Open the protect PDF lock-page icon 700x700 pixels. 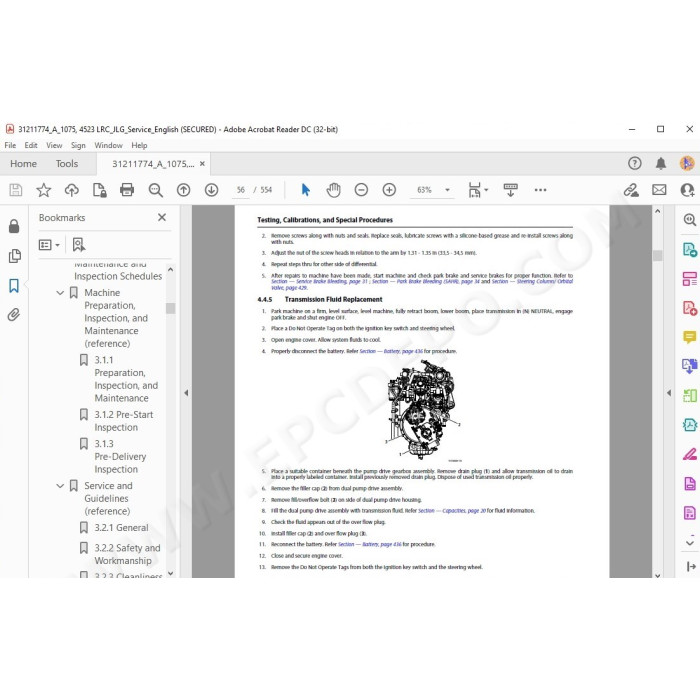click(x=99, y=190)
